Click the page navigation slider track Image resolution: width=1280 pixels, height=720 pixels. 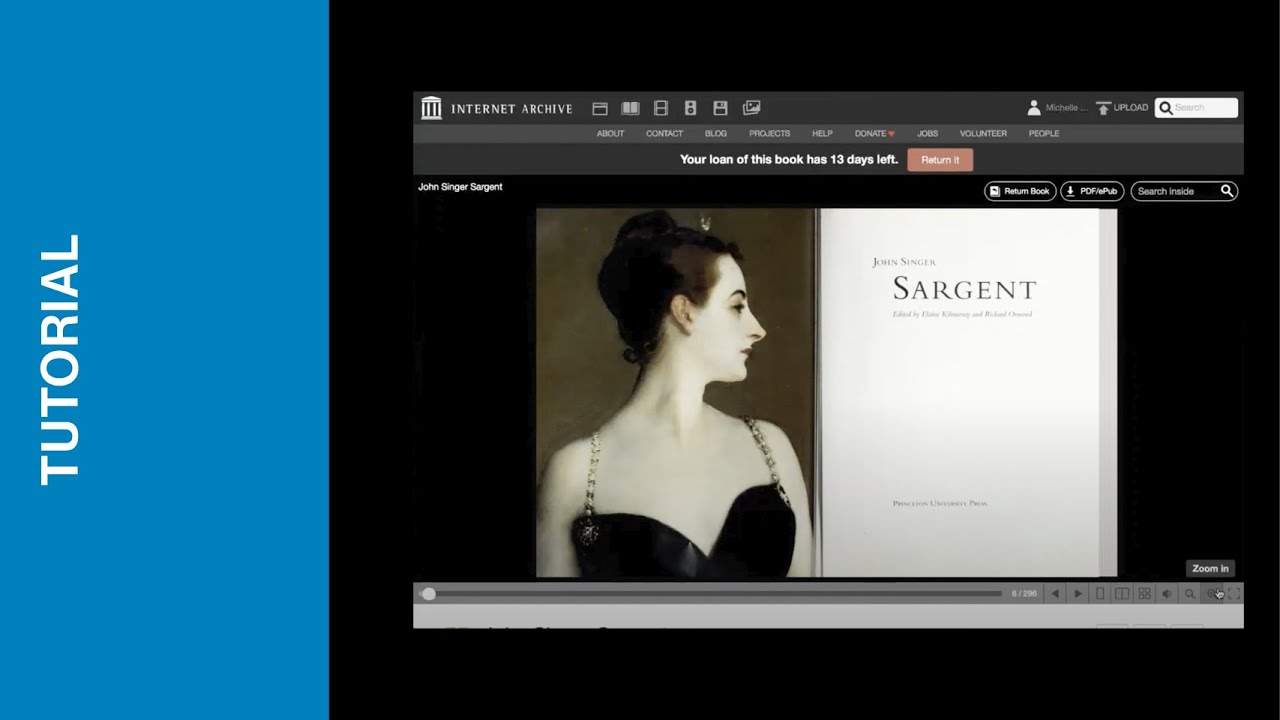tap(710, 594)
